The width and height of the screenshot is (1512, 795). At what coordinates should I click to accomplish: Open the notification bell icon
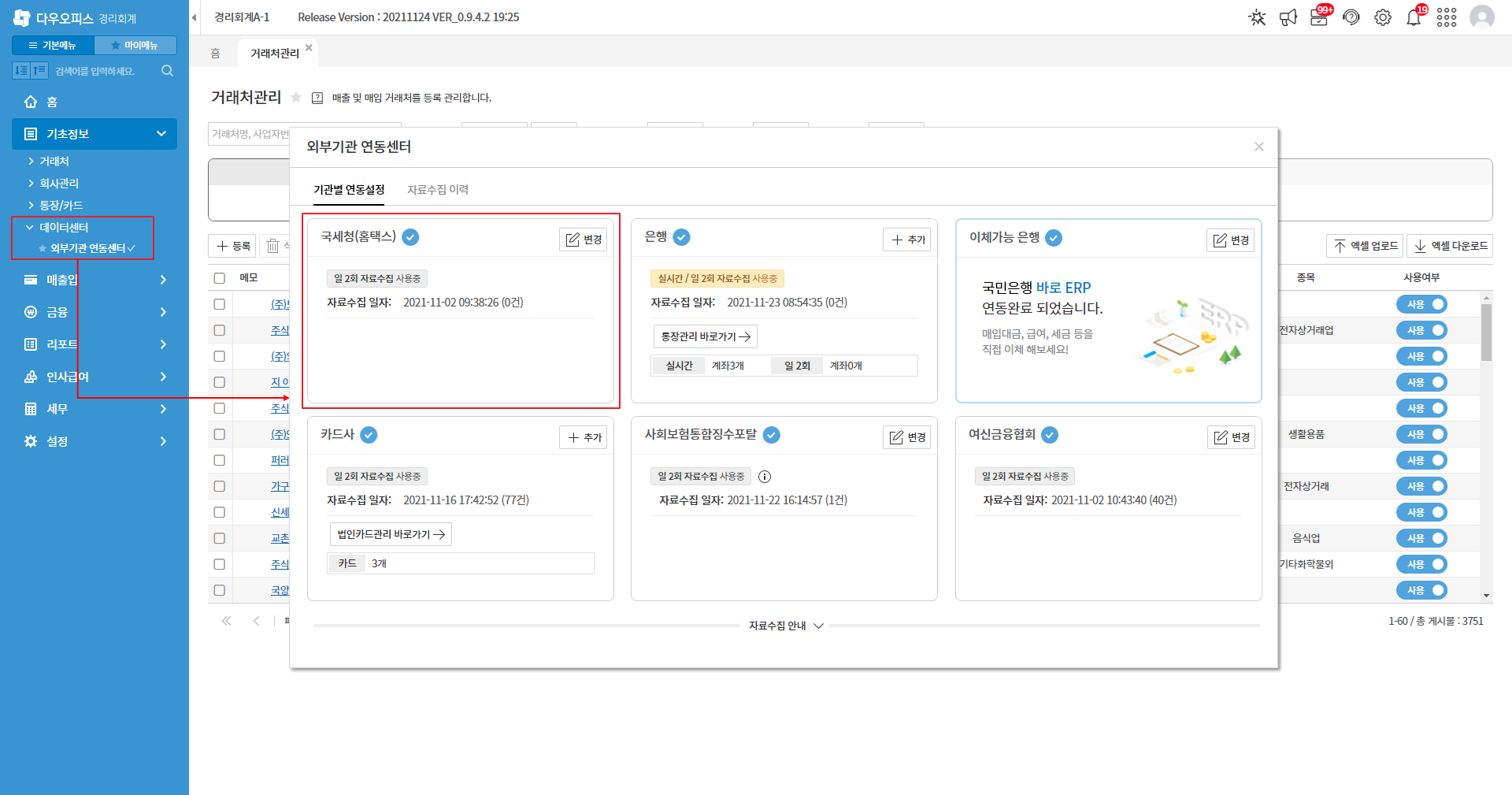(1414, 17)
